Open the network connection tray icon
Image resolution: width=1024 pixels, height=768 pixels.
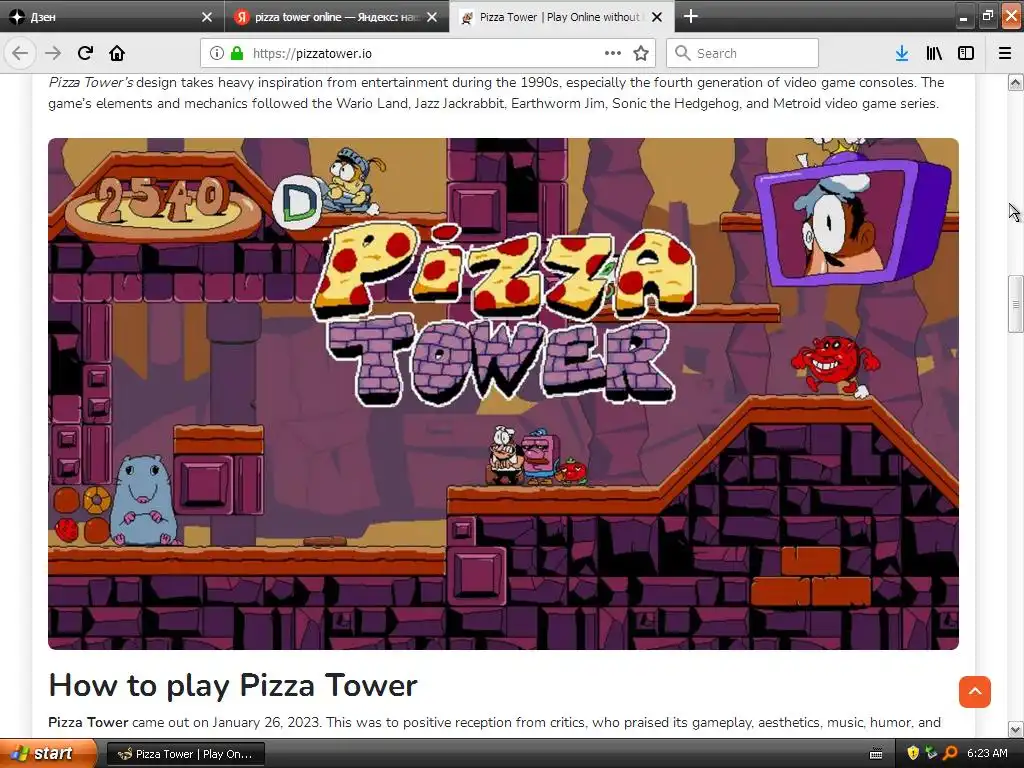931,754
